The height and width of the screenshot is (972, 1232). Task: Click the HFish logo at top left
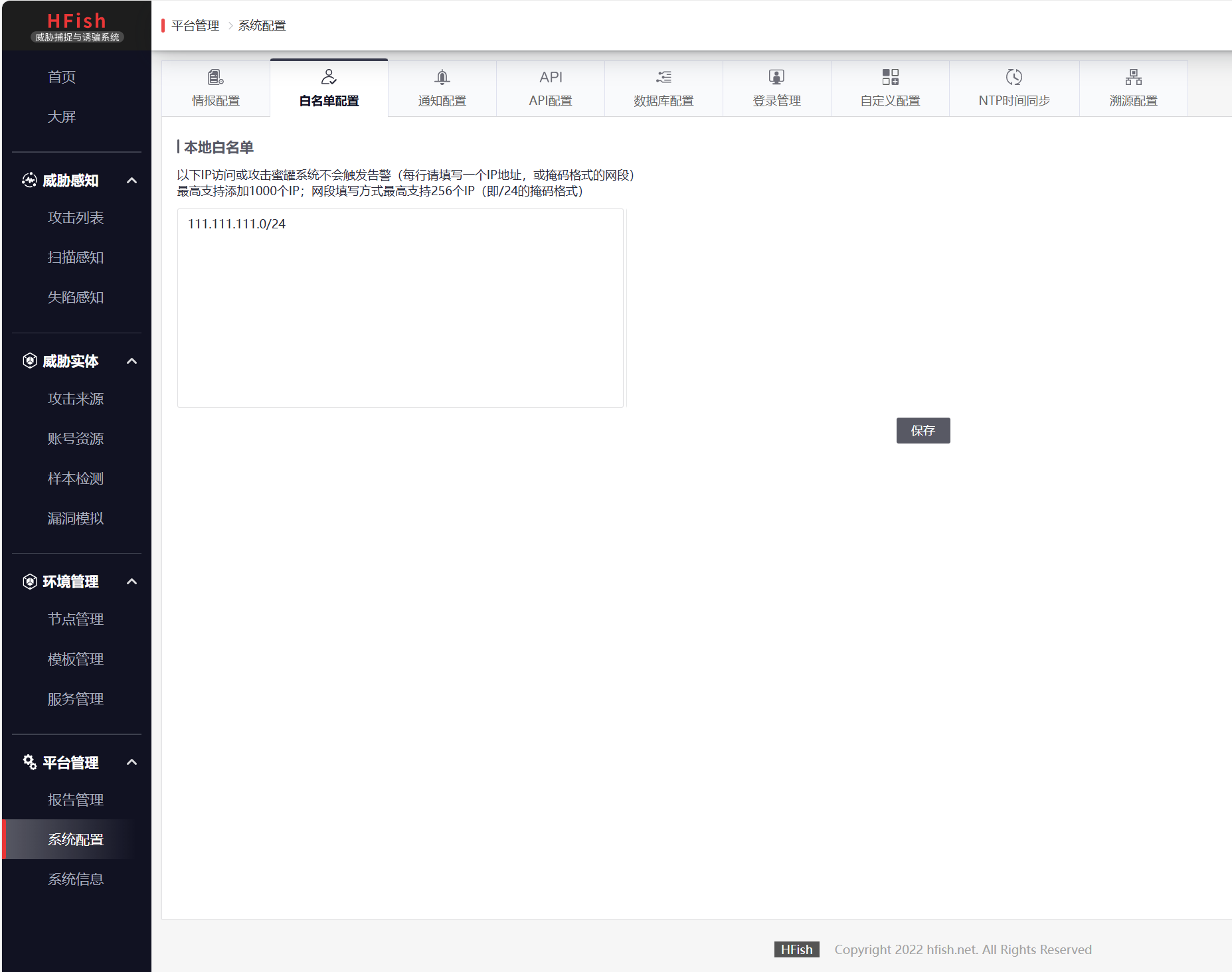(76, 27)
